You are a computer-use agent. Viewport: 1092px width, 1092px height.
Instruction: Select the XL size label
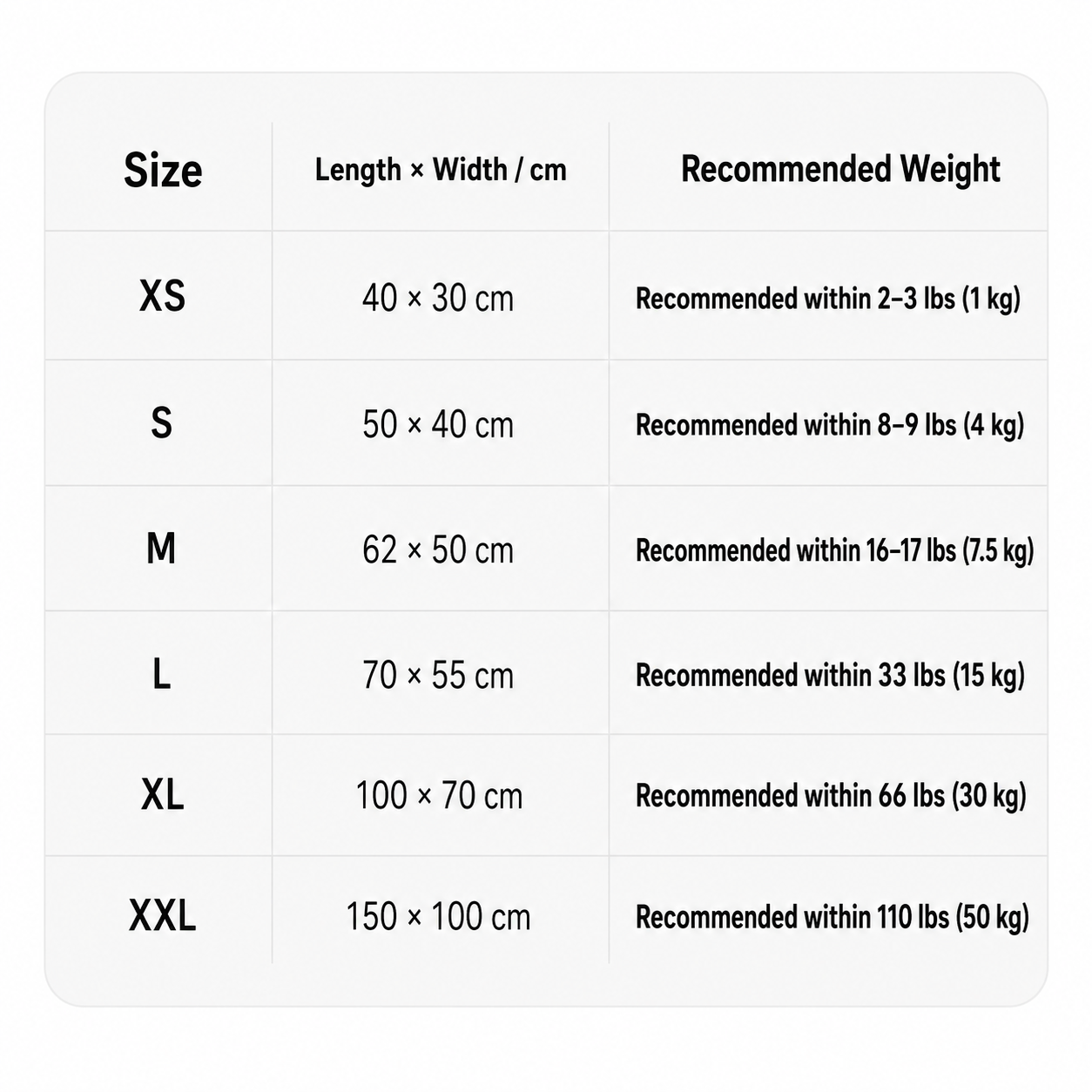click(163, 794)
